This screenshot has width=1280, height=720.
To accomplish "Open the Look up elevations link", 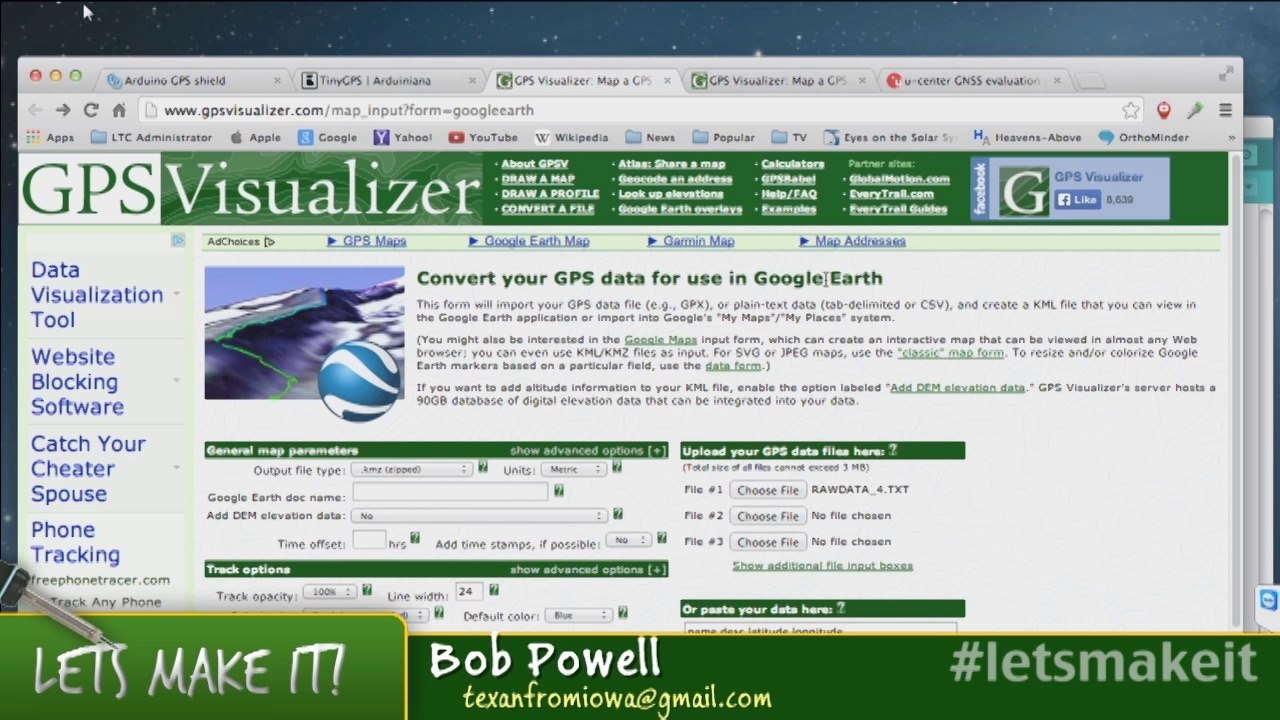I will [x=670, y=194].
